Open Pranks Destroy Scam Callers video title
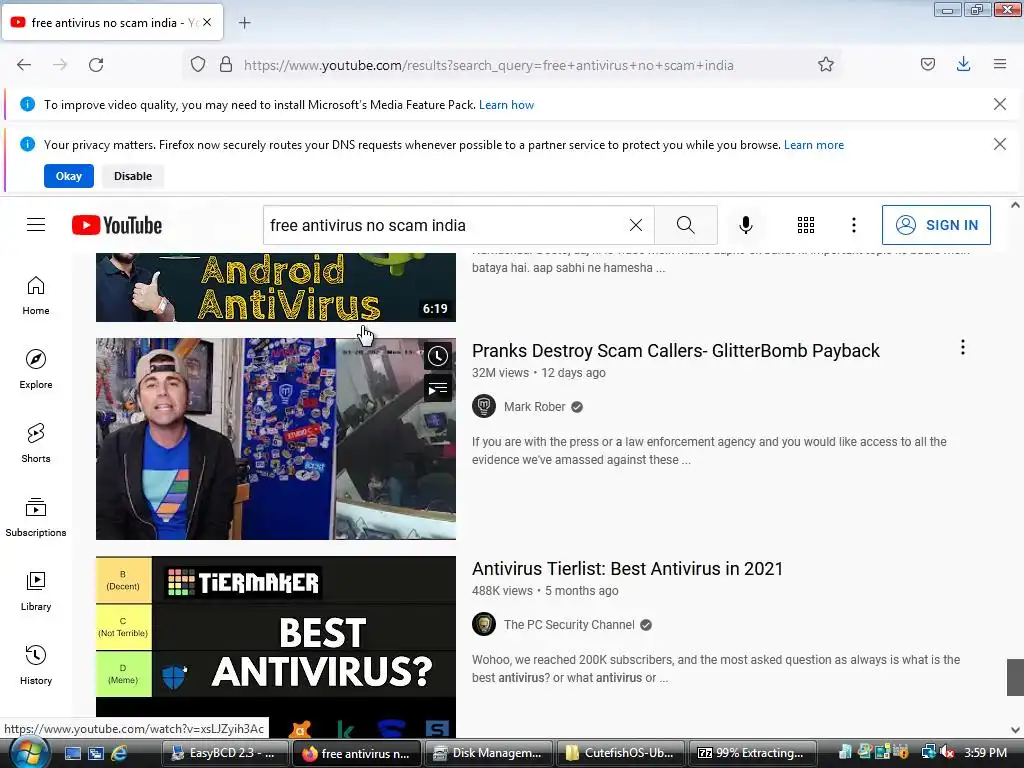The image size is (1024, 768). tap(675, 351)
